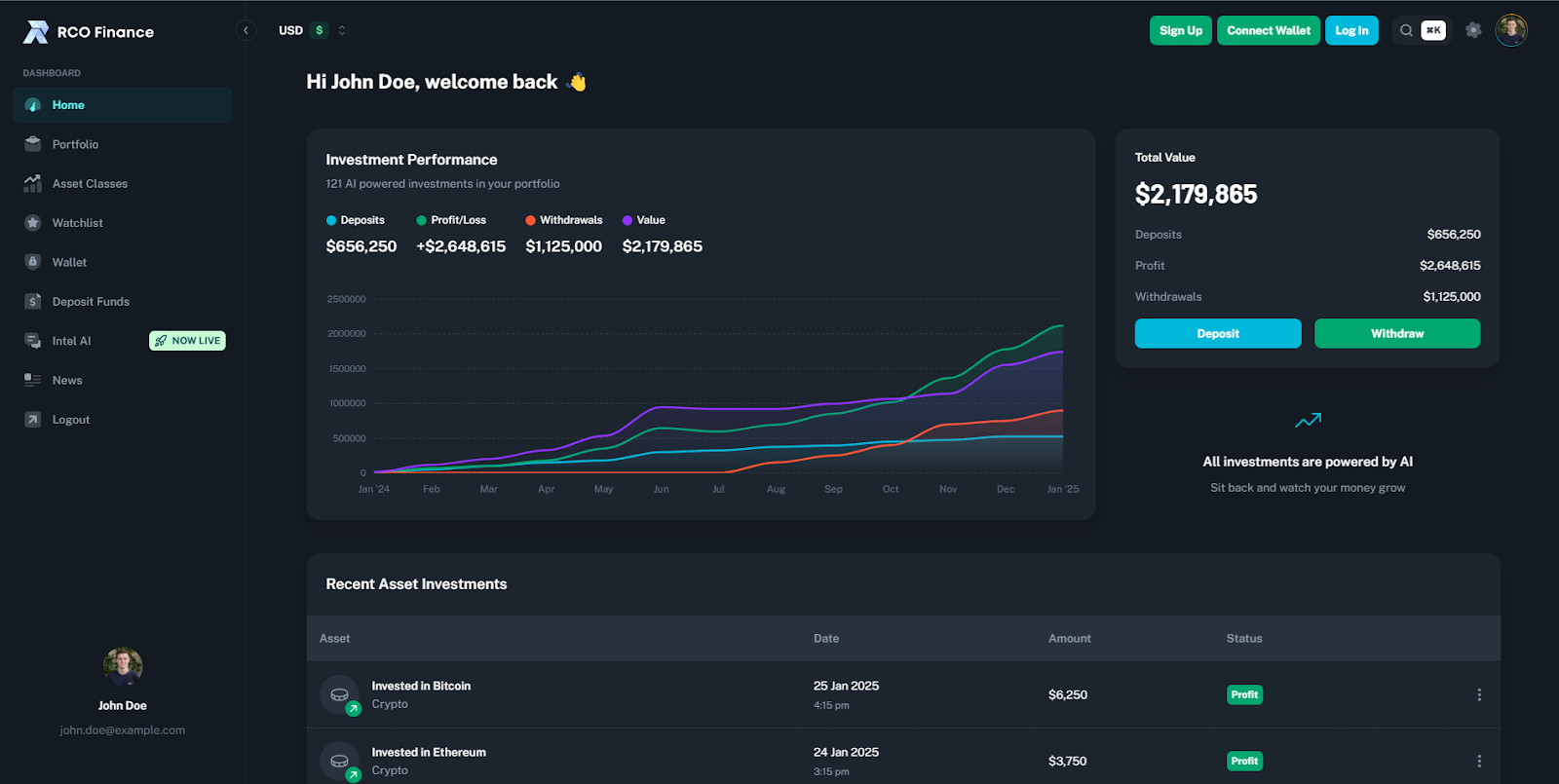This screenshot has height=784, width=1559.
Task: Click the Deposit Funds dollar icon
Action: click(33, 302)
